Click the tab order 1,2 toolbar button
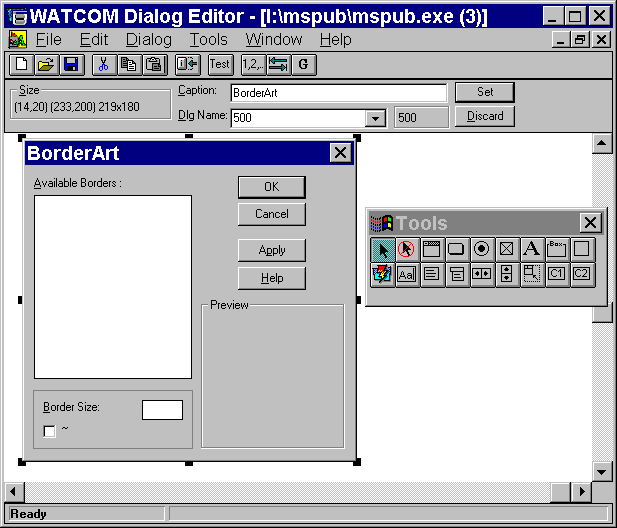The height and width of the screenshot is (528, 617). [251, 64]
